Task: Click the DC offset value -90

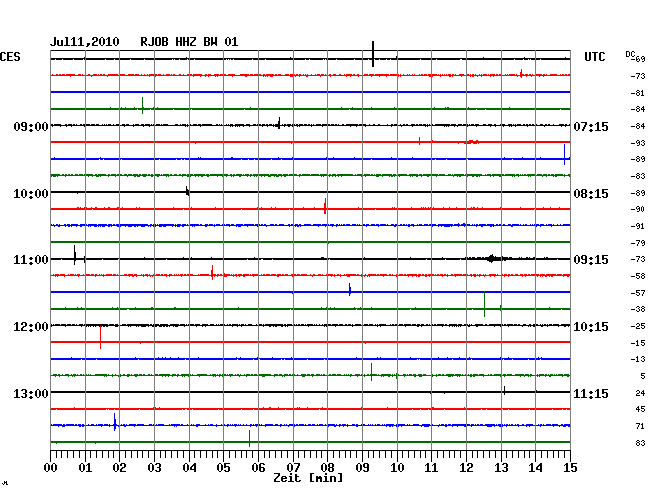Action: [638, 209]
